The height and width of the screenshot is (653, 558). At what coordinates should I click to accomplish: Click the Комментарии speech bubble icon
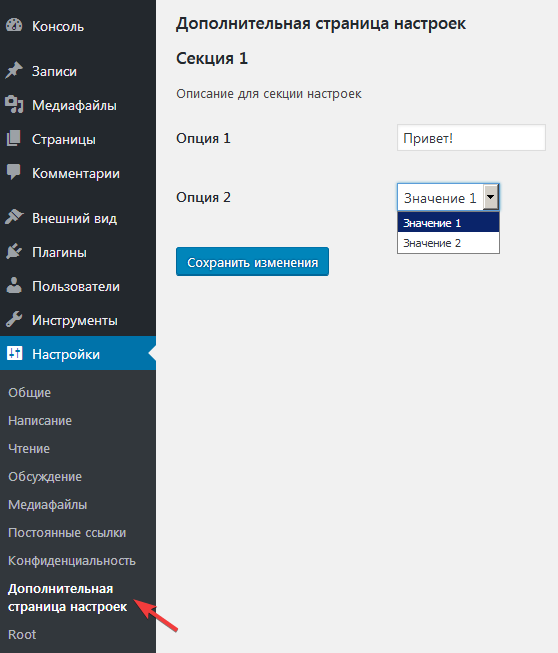tap(14, 172)
